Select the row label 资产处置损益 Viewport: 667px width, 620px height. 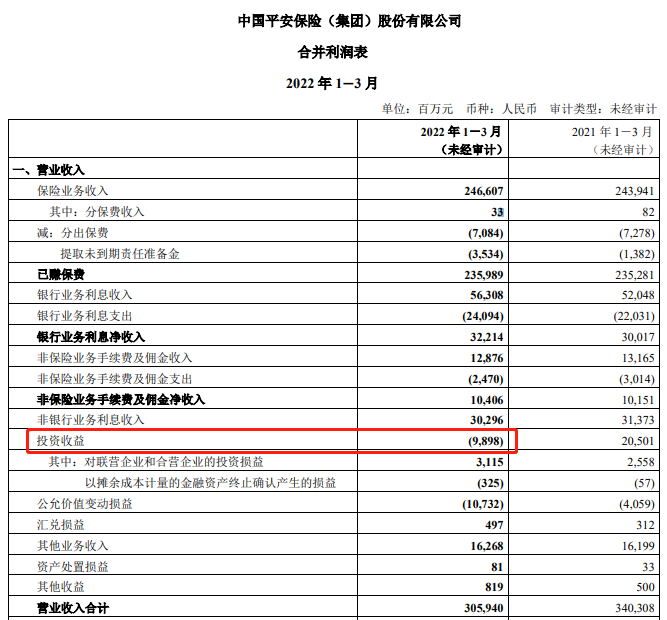[x=73, y=566]
